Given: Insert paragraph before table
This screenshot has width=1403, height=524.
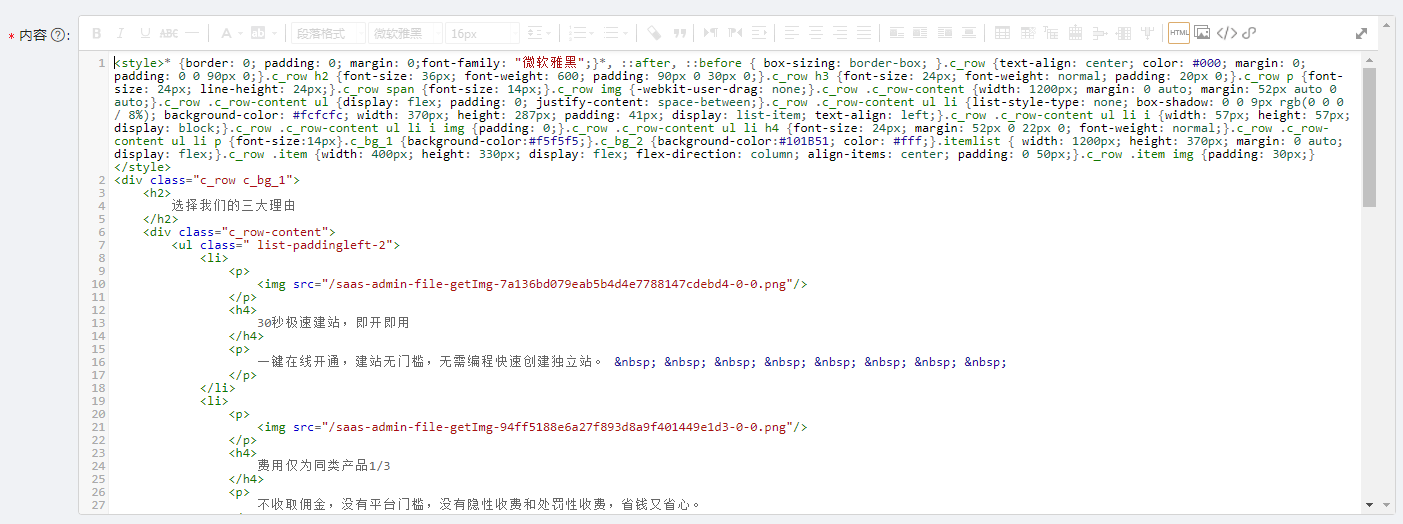Looking at the screenshot, I should [x=1051, y=33].
